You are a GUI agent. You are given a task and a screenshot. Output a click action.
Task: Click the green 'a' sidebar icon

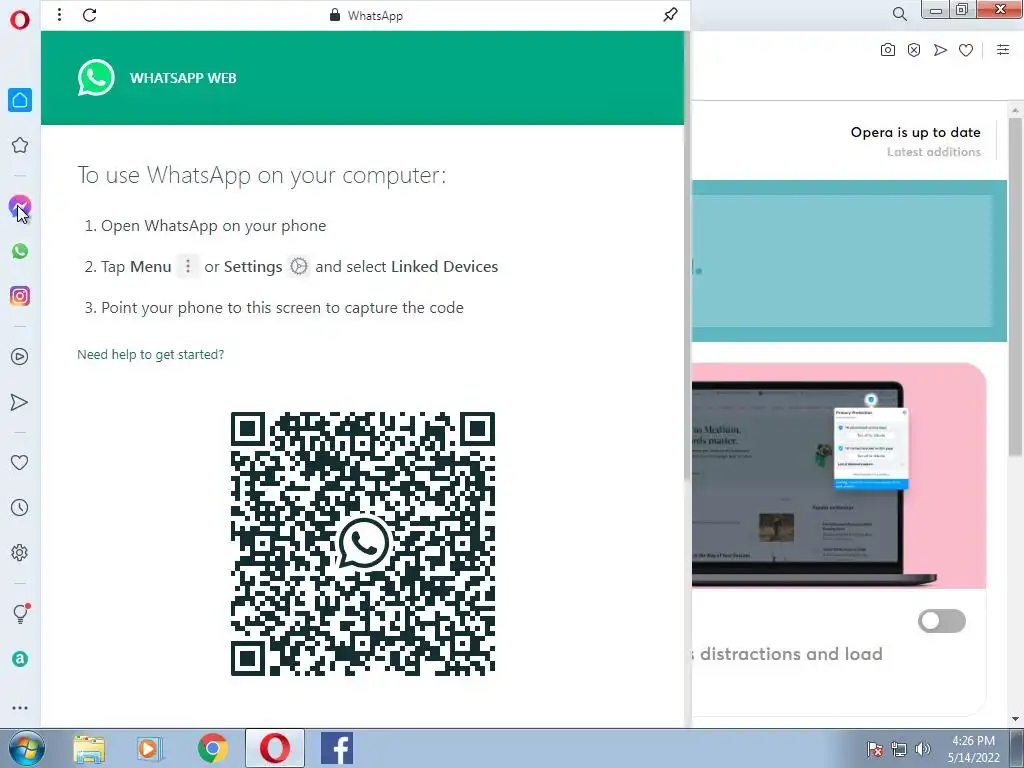click(x=20, y=659)
